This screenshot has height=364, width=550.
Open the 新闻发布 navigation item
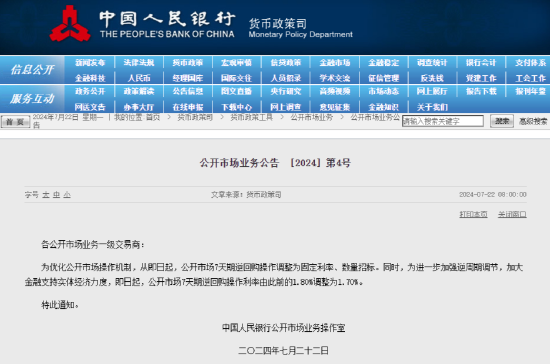(90, 63)
